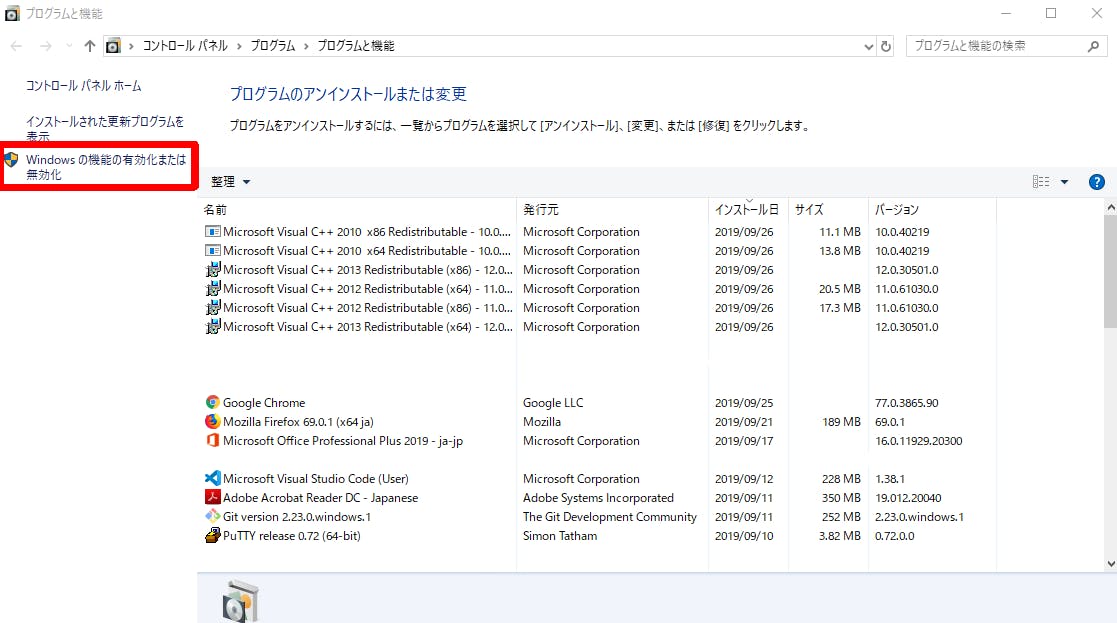Click icon of Visual C++ 2012 Redistributable (x64)
Viewport: 1117px width, 623px height.
pos(212,288)
